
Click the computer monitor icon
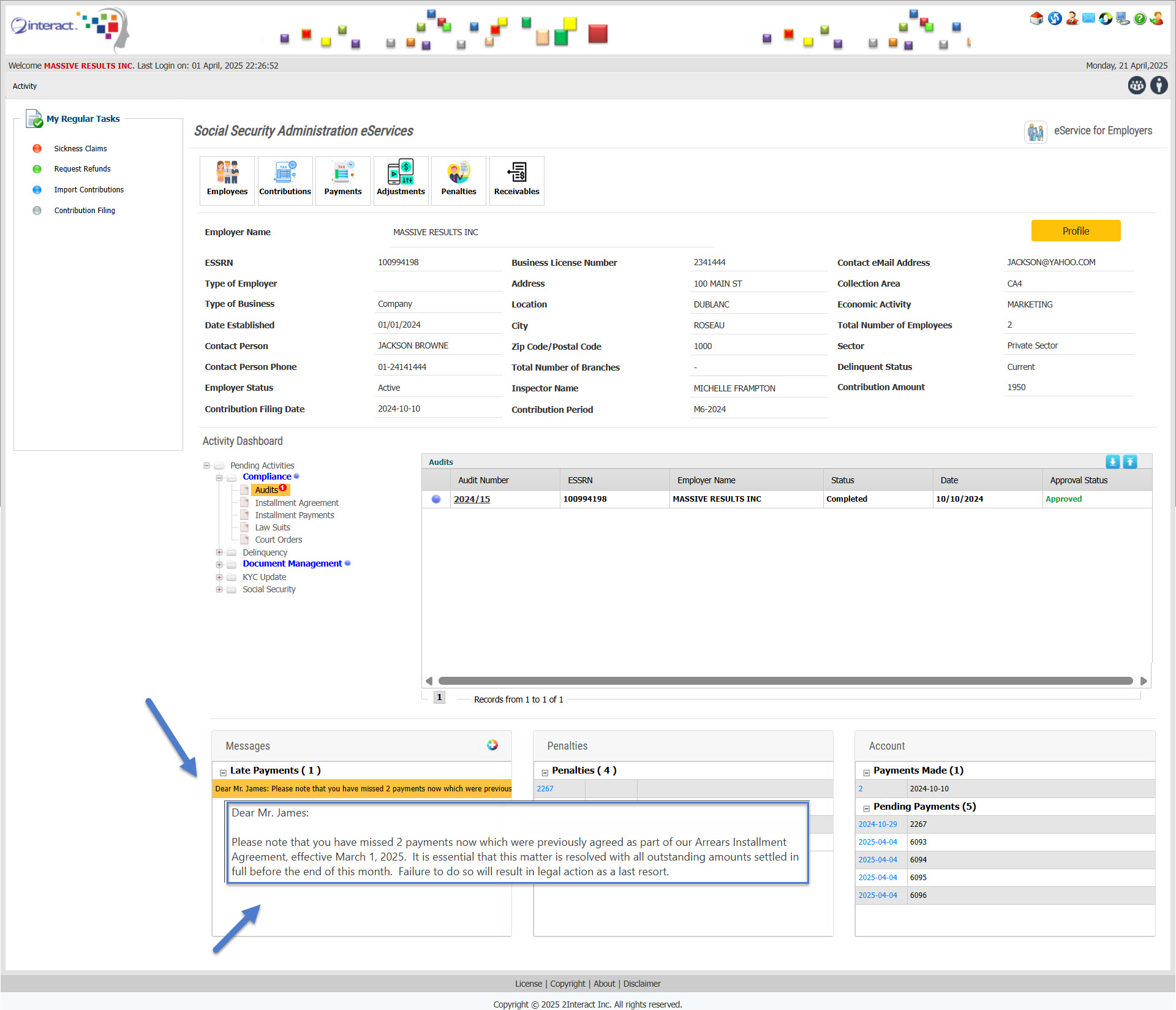1123,18
